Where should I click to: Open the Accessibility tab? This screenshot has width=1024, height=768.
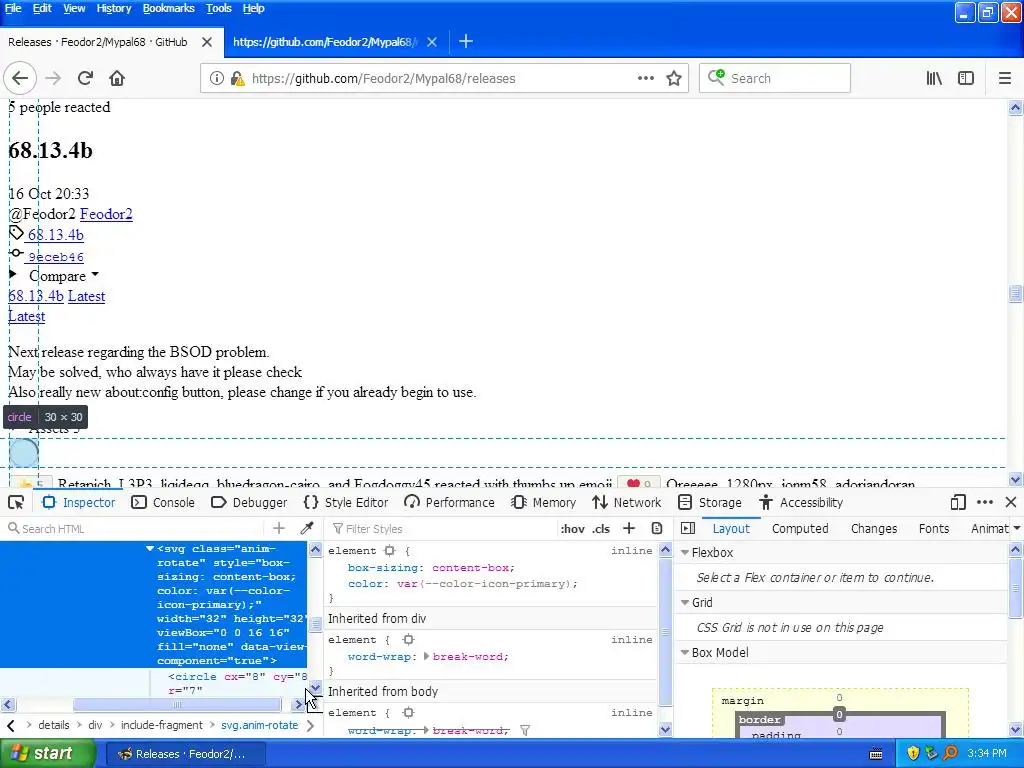801,502
